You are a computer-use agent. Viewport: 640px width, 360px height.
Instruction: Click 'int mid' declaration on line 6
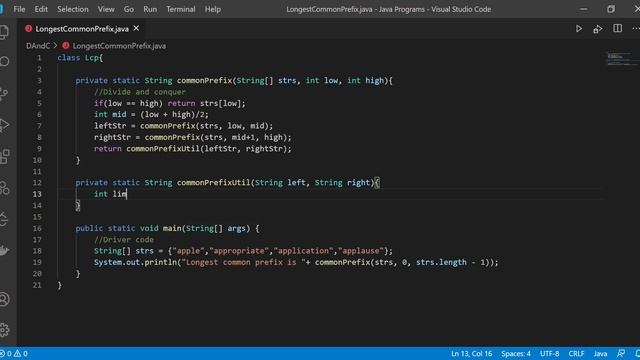(110, 115)
